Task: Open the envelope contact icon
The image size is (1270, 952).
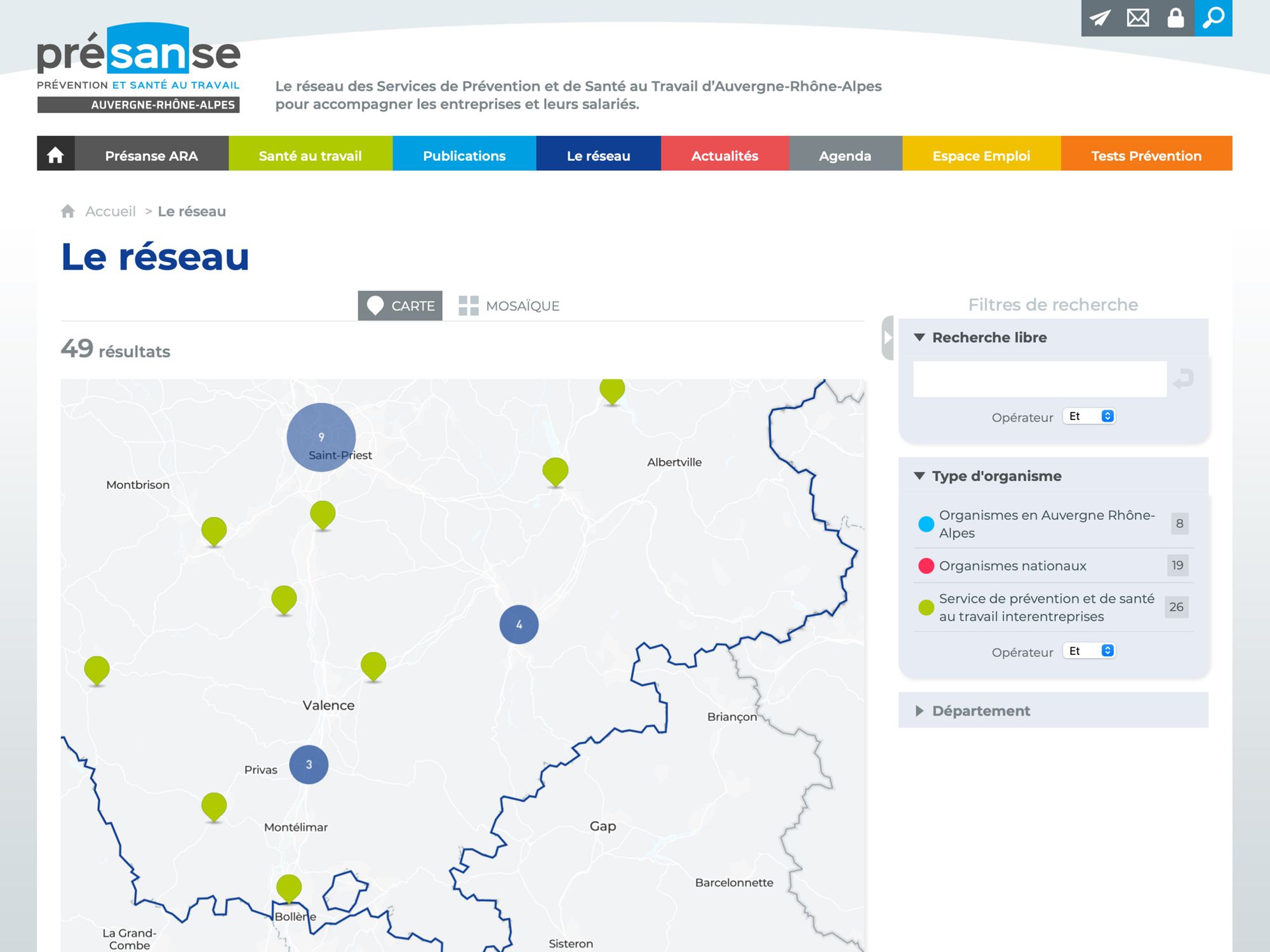Action: click(x=1137, y=18)
